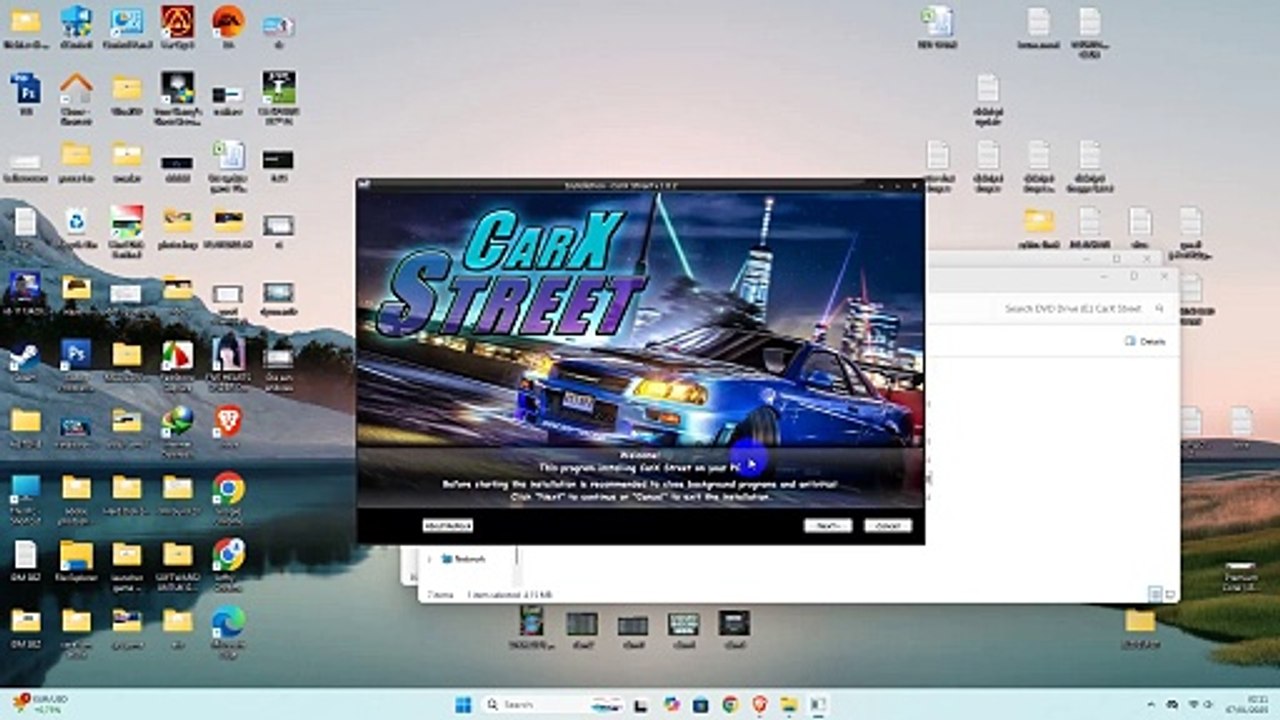
Task: Open the EA app desktop shortcut
Action: [x=228, y=25]
